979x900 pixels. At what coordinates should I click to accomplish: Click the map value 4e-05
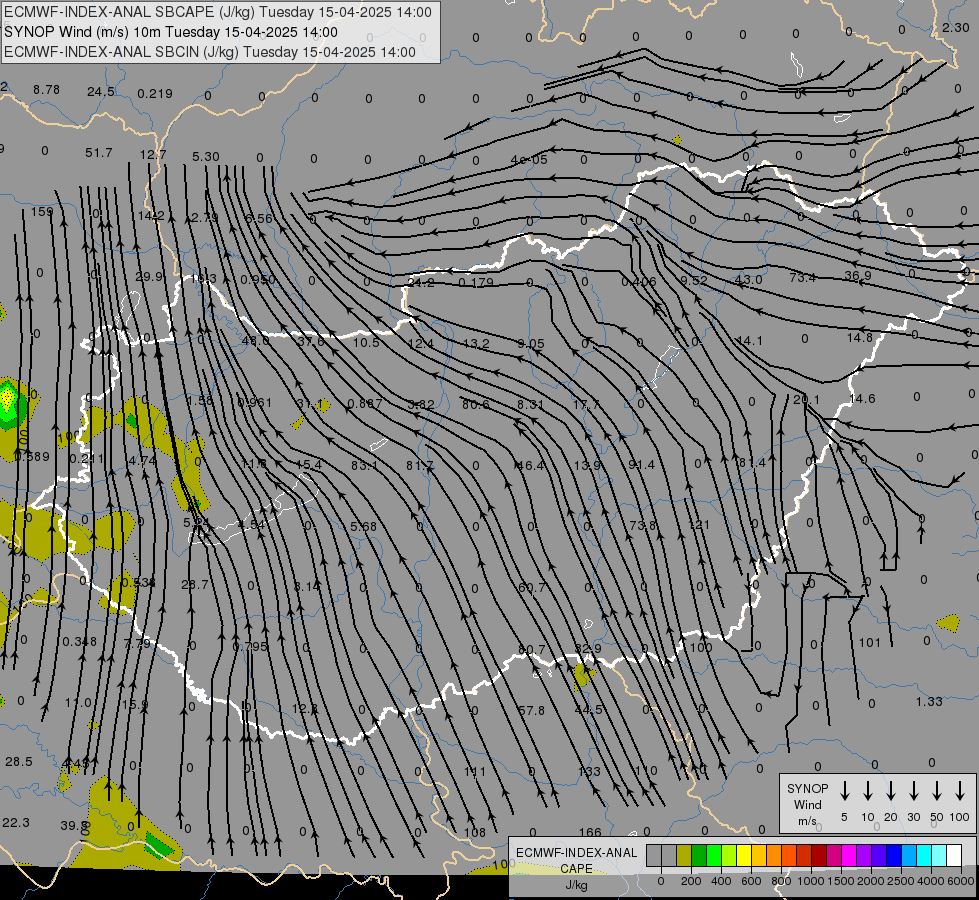tap(529, 160)
